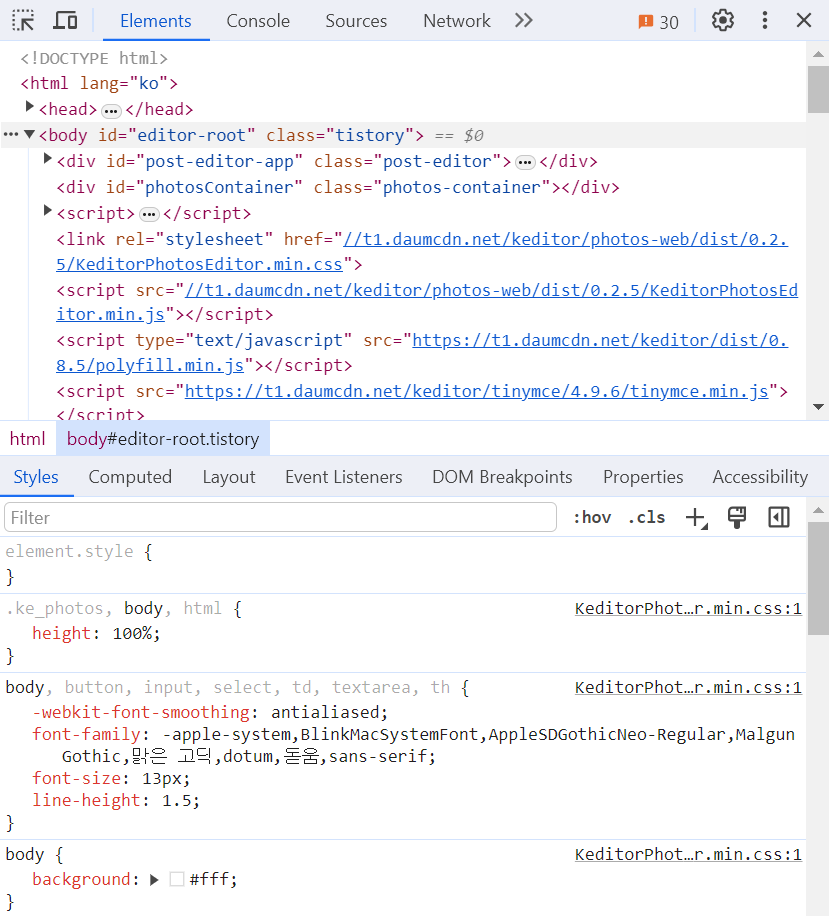The height and width of the screenshot is (916, 829).
Task: Open the tinymce.min.js script link
Action: [x=477, y=391]
